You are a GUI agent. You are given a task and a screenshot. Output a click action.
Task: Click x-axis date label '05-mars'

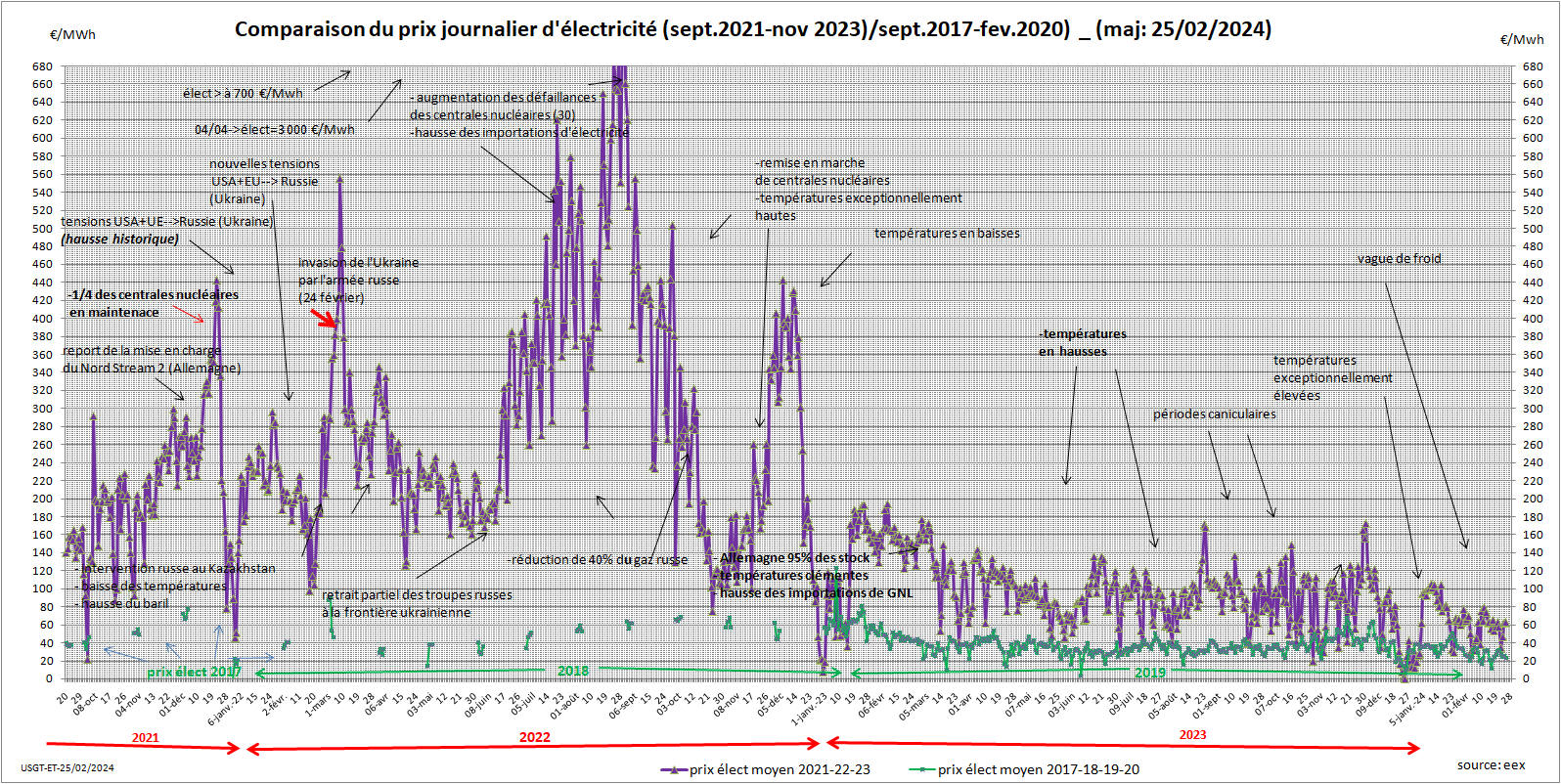coord(913,705)
